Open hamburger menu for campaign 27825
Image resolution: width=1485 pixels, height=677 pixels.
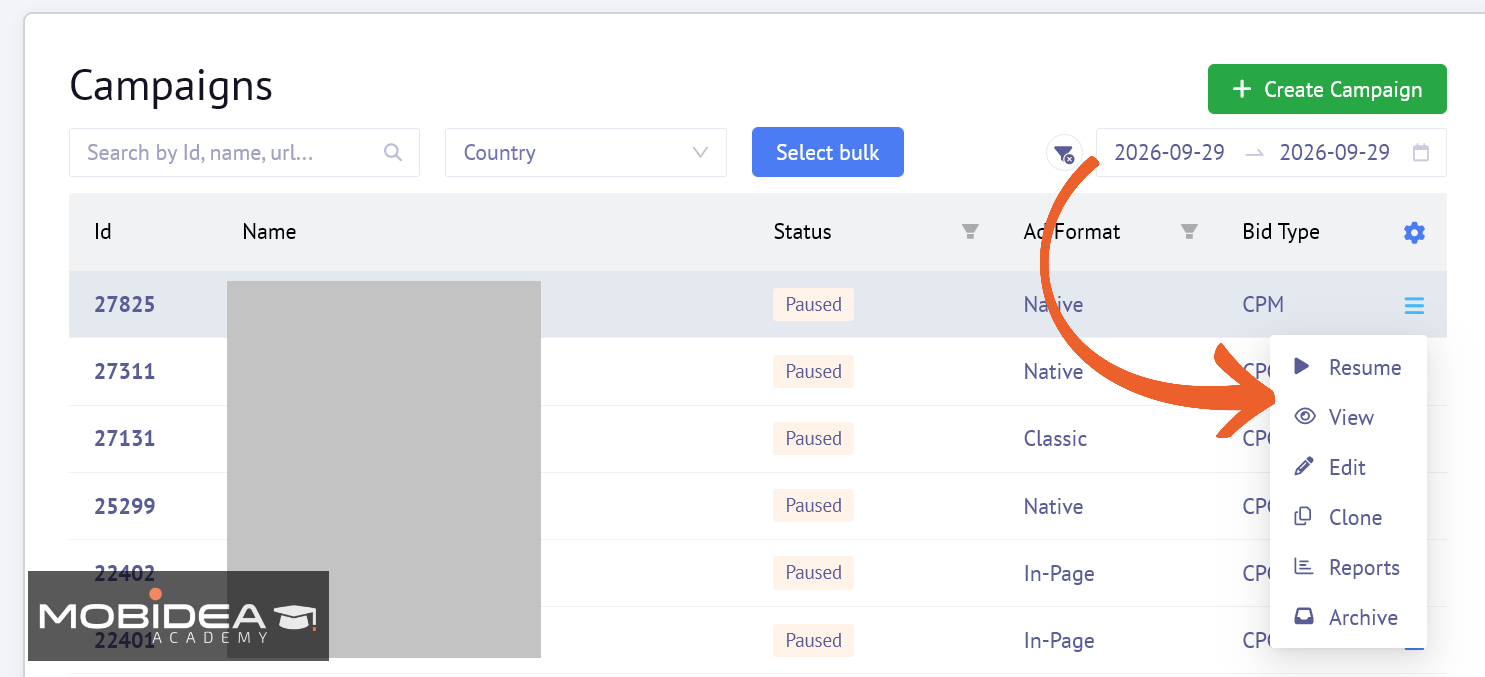1414,305
